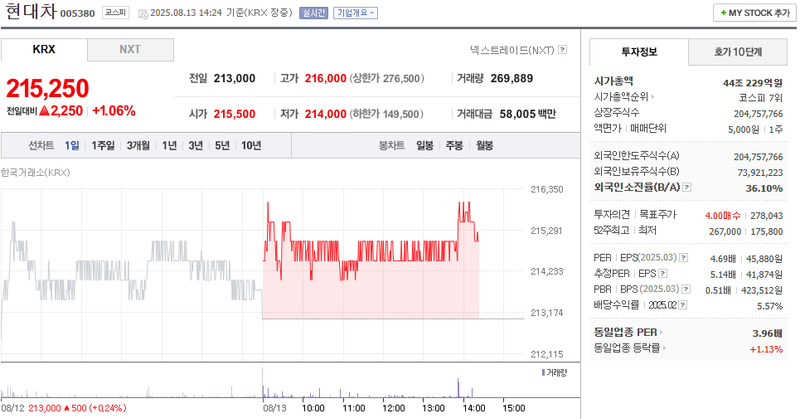The width and height of the screenshot is (800, 419).
Task: Click 08/12 previous close summary text
Action: click(64, 408)
